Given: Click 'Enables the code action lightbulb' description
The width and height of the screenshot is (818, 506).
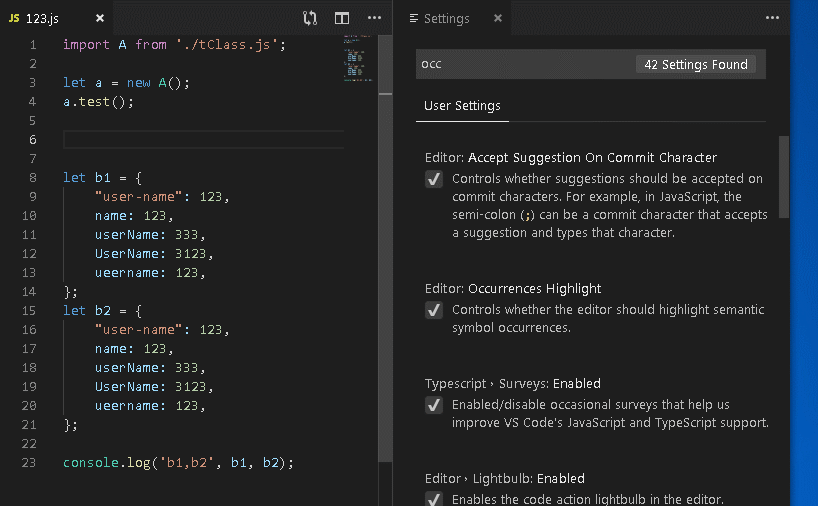Looking at the screenshot, I should (588, 499).
